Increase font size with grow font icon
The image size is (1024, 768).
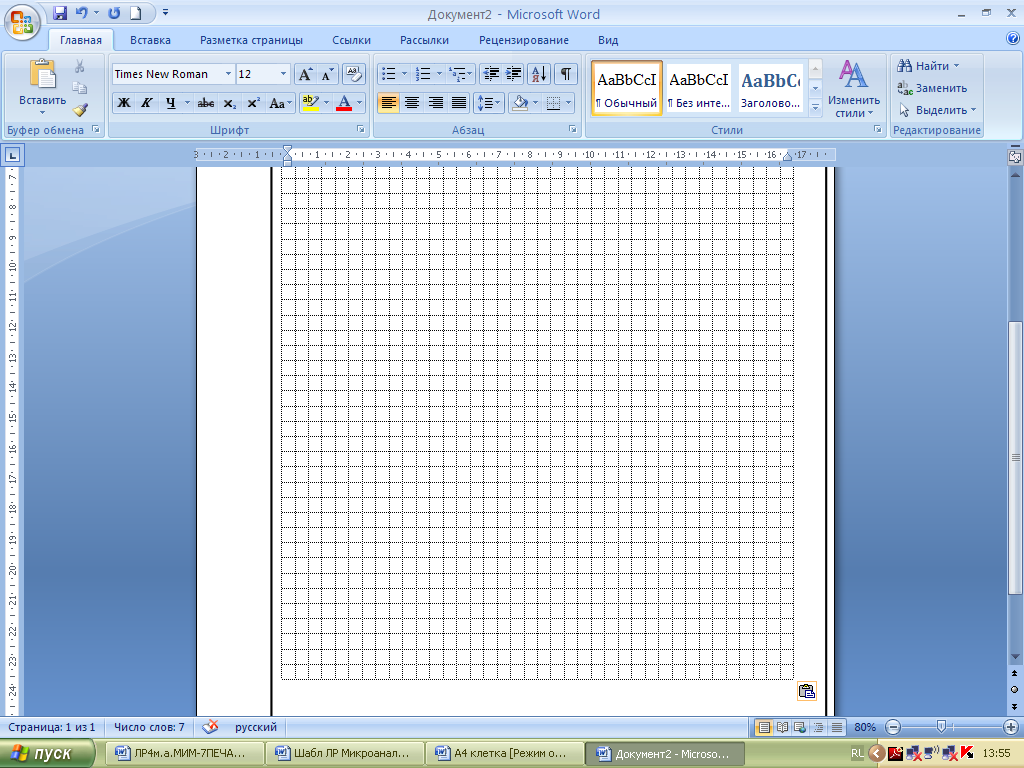[x=305, y=74]
